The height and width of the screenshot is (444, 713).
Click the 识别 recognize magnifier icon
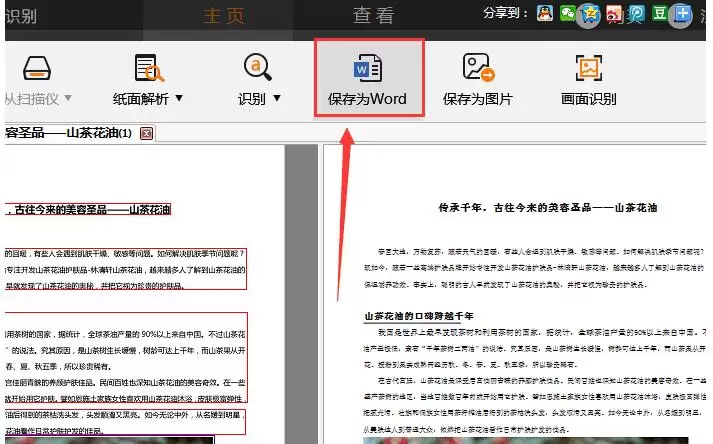(x=258, y=67)
